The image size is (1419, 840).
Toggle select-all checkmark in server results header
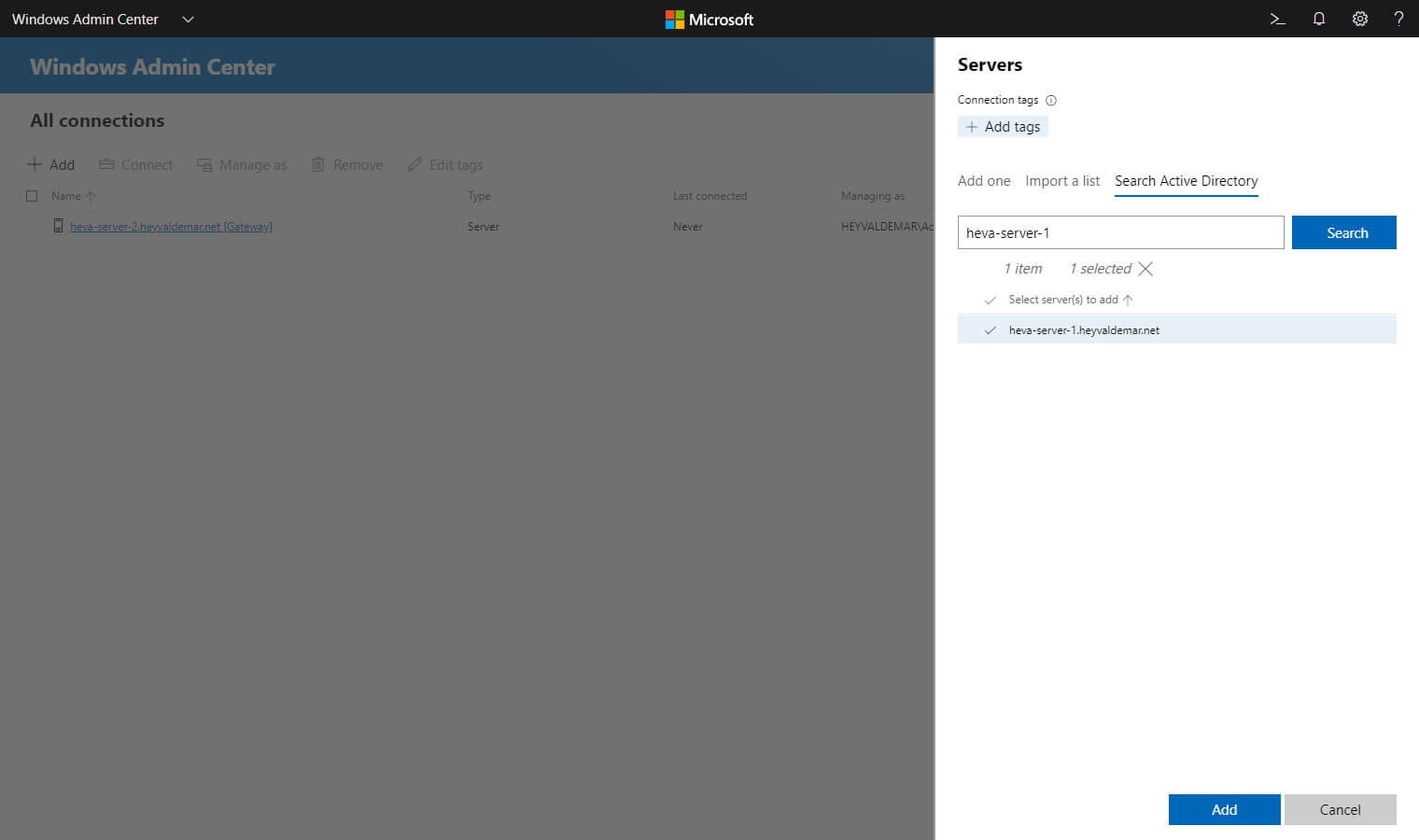(x=990, y=300)
